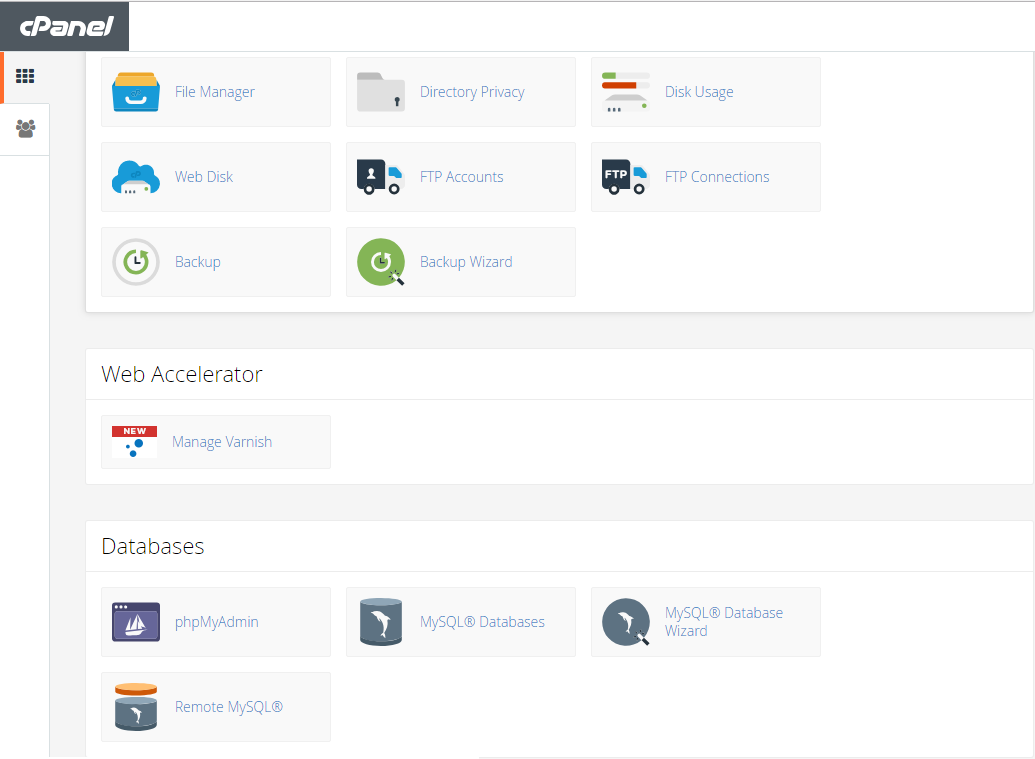The width and height of the screenshot is (1035, 759).
Task: Select the Backup Wizard icon
Action: tap(380, 261)
